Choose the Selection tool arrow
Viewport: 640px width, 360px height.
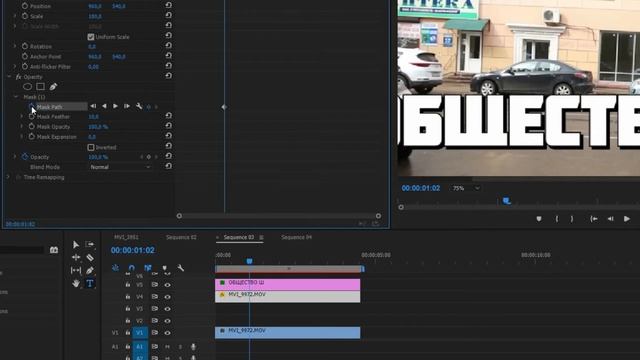click(76, 244)
